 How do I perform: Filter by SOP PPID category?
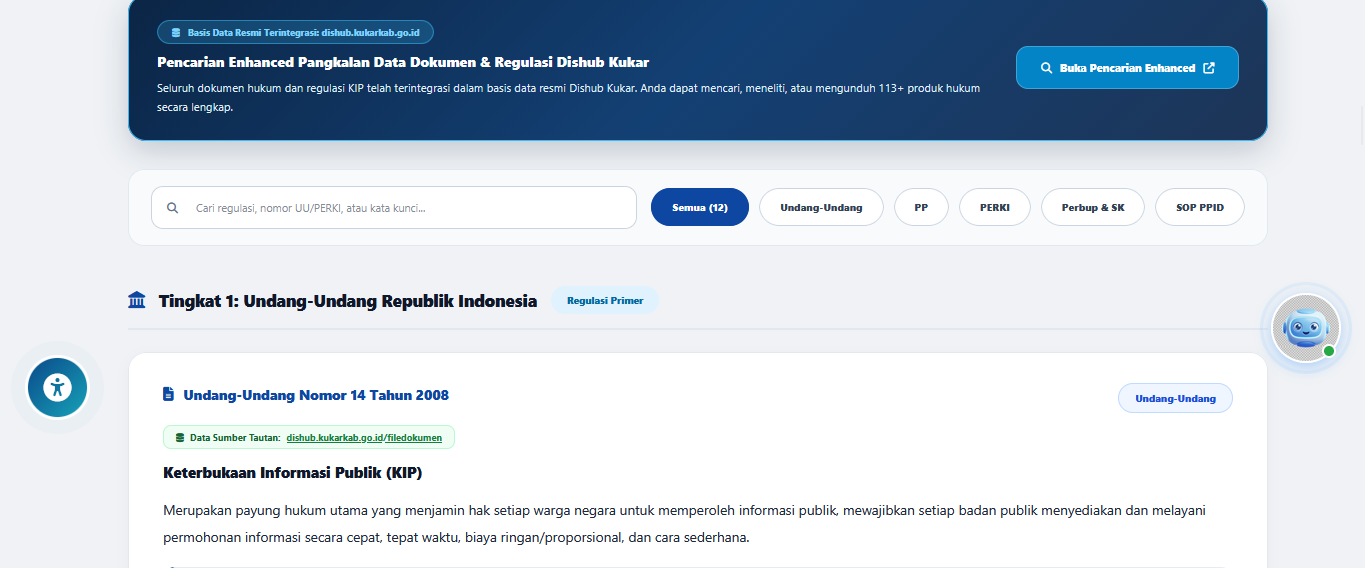tap(1200, 207)
